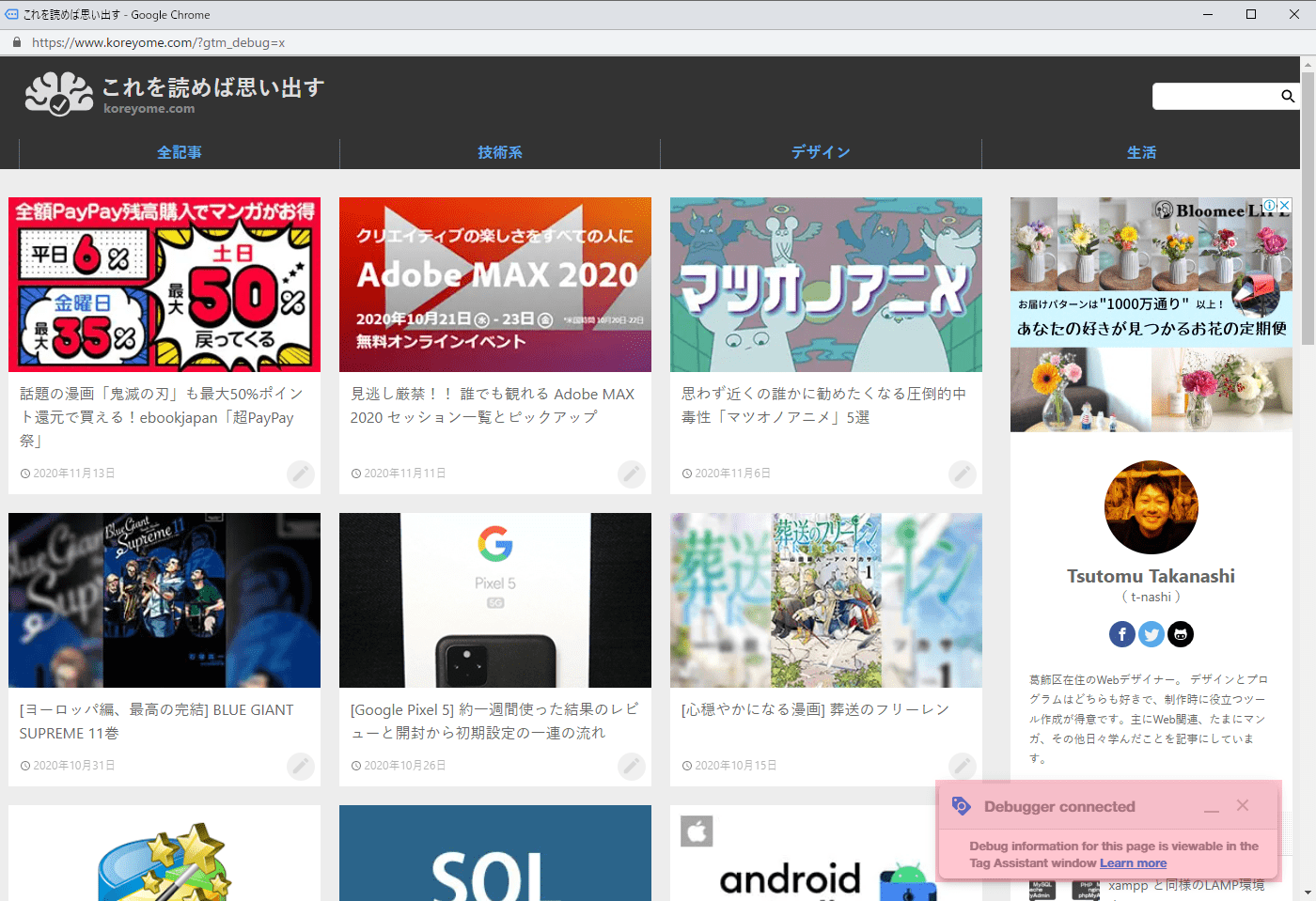The width and height of the screenshot is (1316, 901).
Task: Click edit pencil on BLUE GIANT SUPREME card
Action: point(301,767)
